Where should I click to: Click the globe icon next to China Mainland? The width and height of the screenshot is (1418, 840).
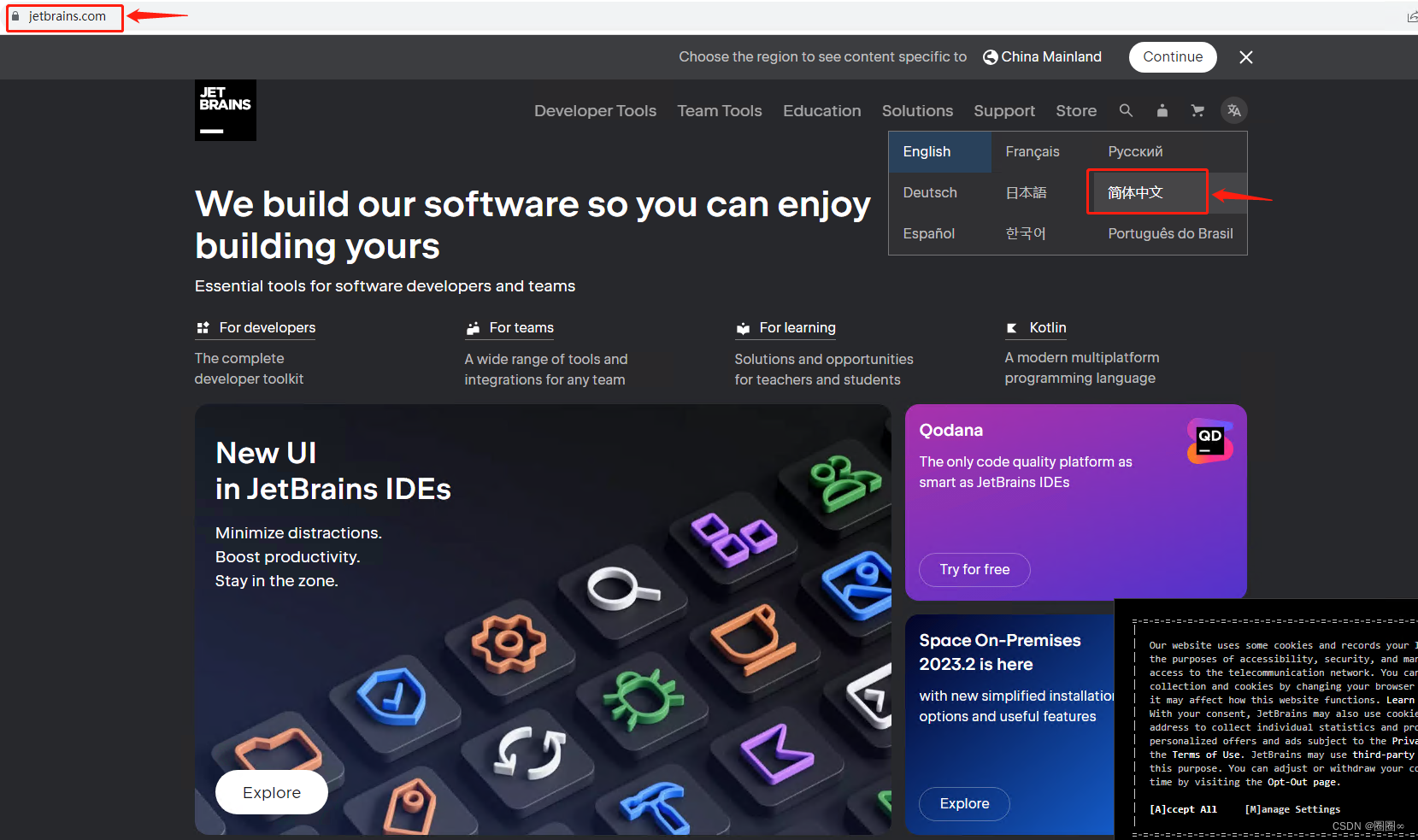[x=990, y=56]
